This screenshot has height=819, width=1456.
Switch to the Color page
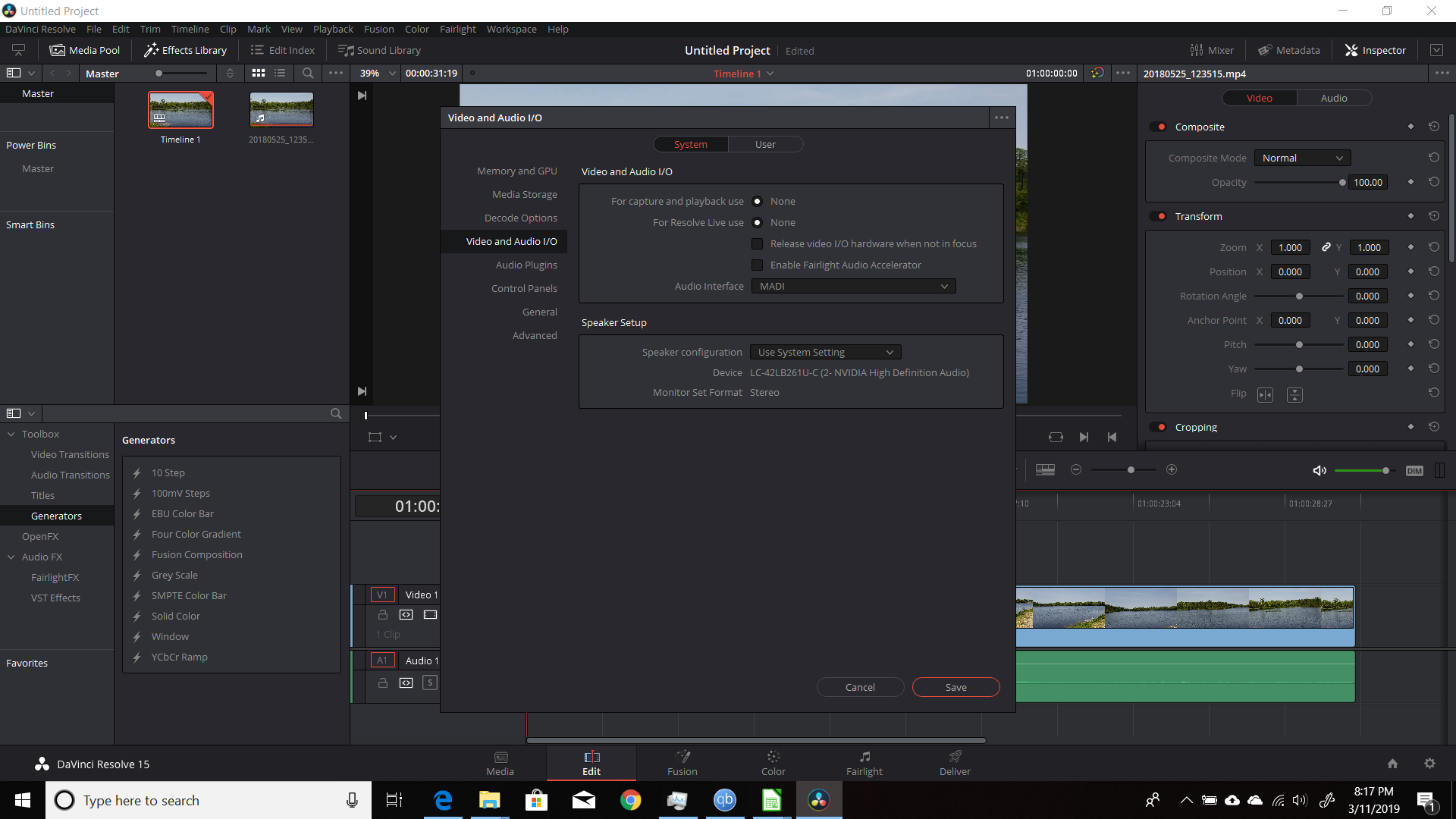pos(773,763)
